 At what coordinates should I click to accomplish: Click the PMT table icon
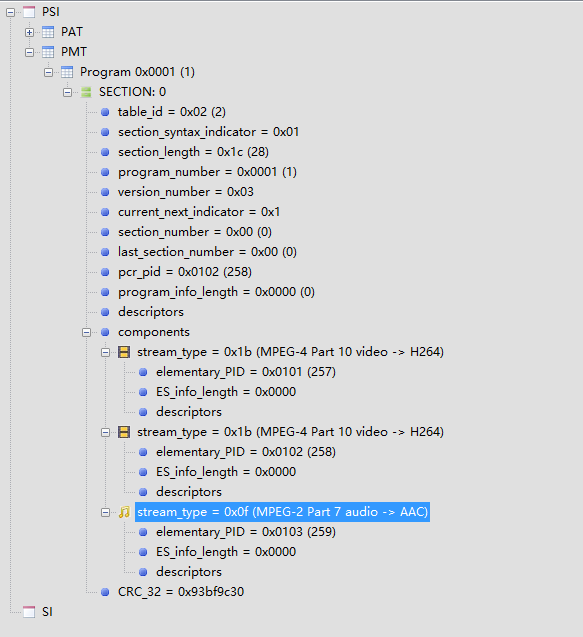(48, 52)
